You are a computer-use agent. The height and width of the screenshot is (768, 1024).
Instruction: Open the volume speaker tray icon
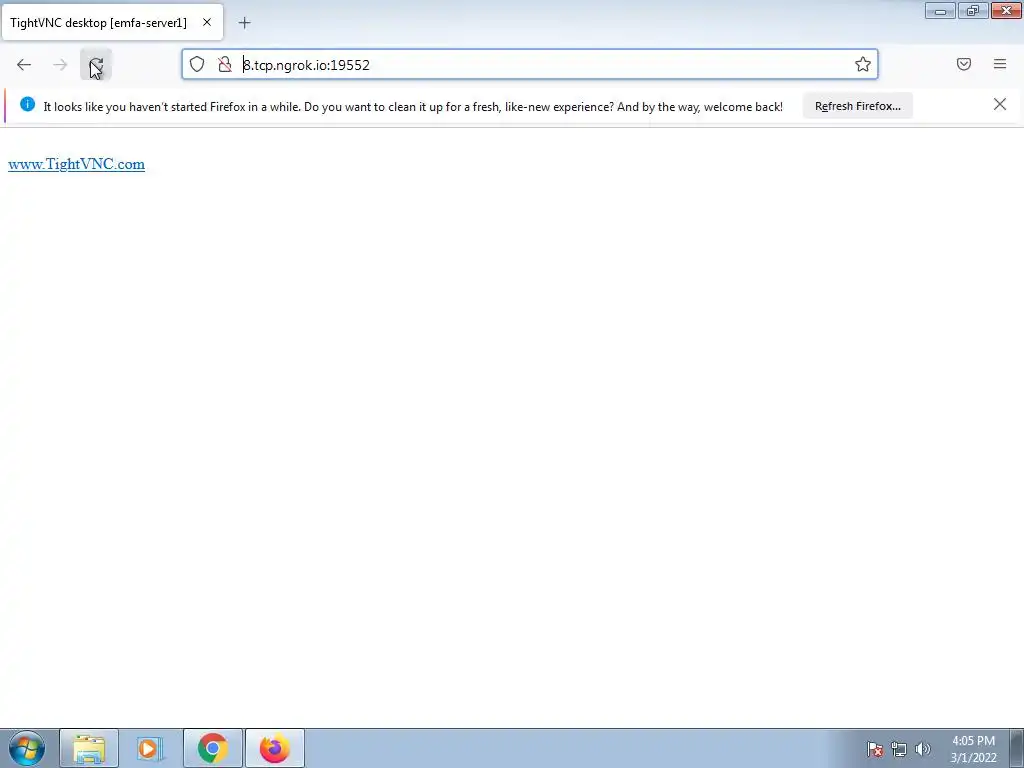[923, 749]
